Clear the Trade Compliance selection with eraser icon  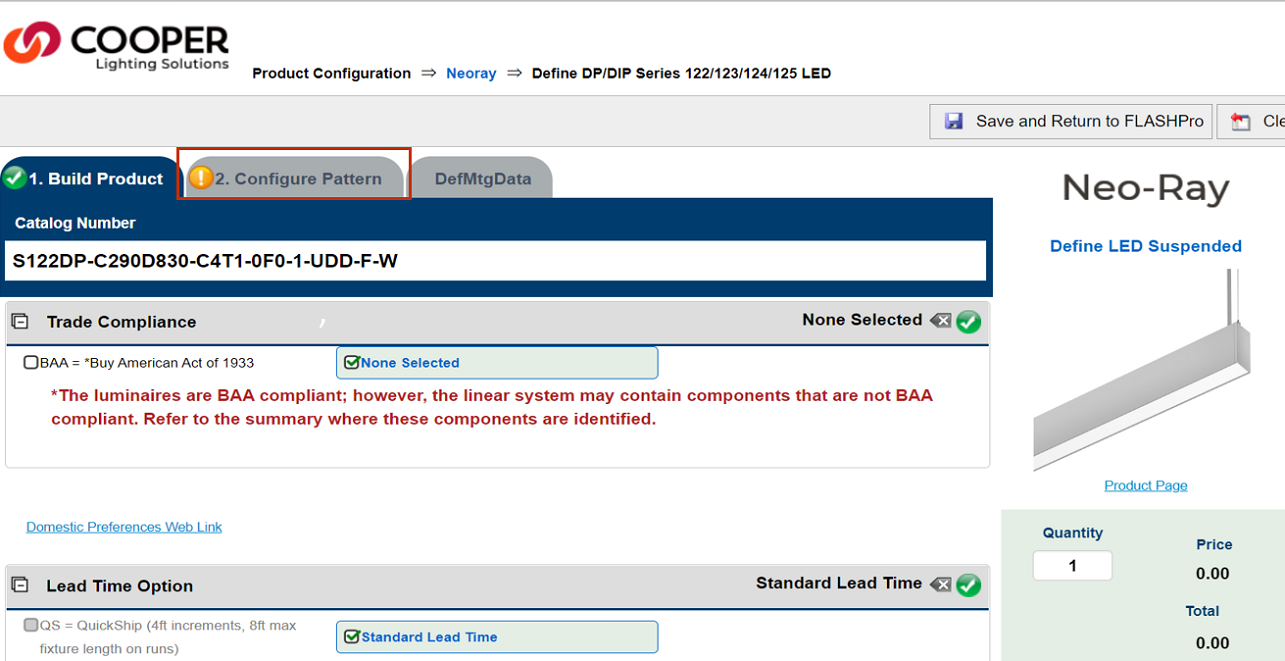(940, 321)
